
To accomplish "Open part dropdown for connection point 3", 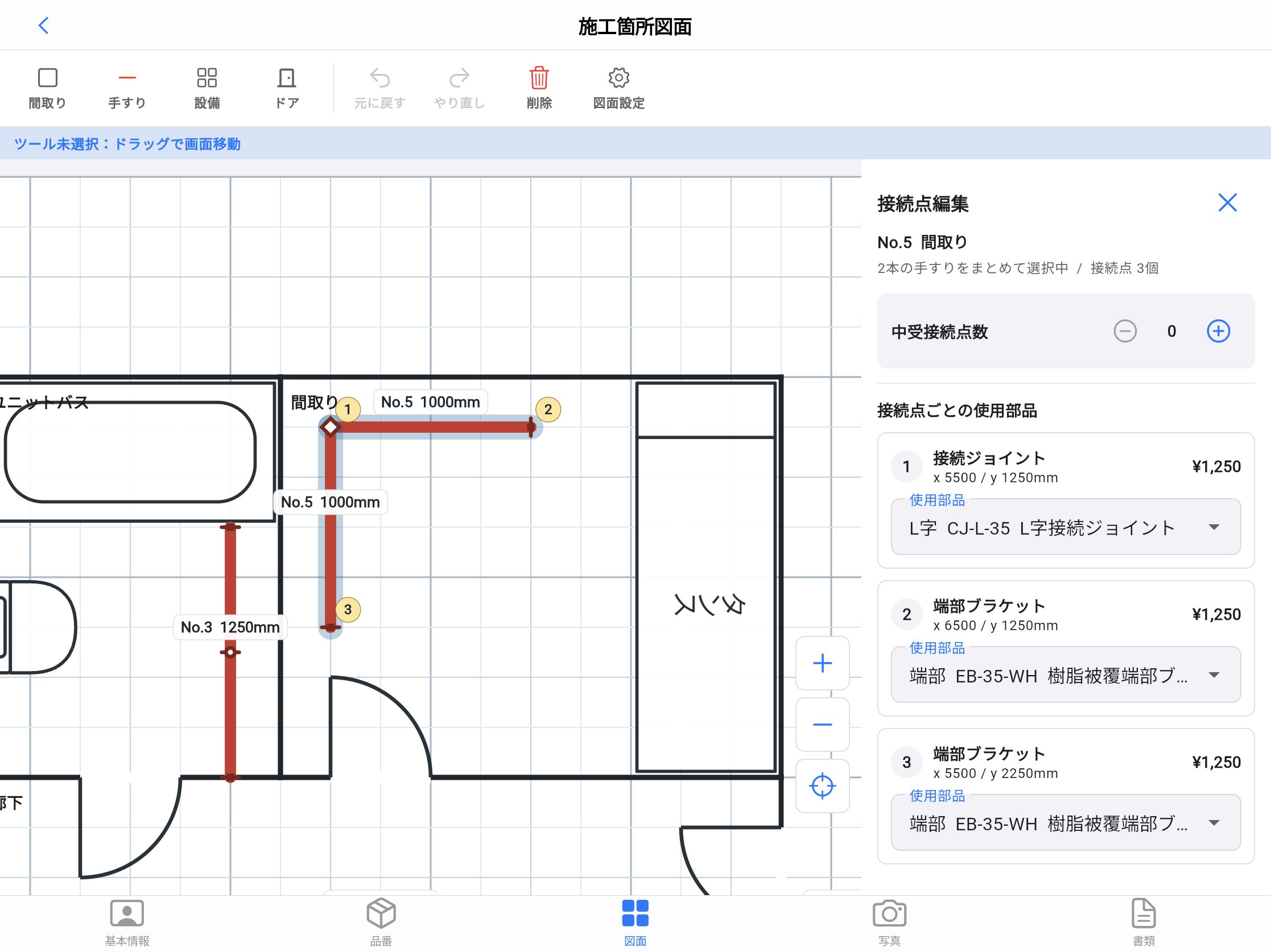I will coord(1065,823).
